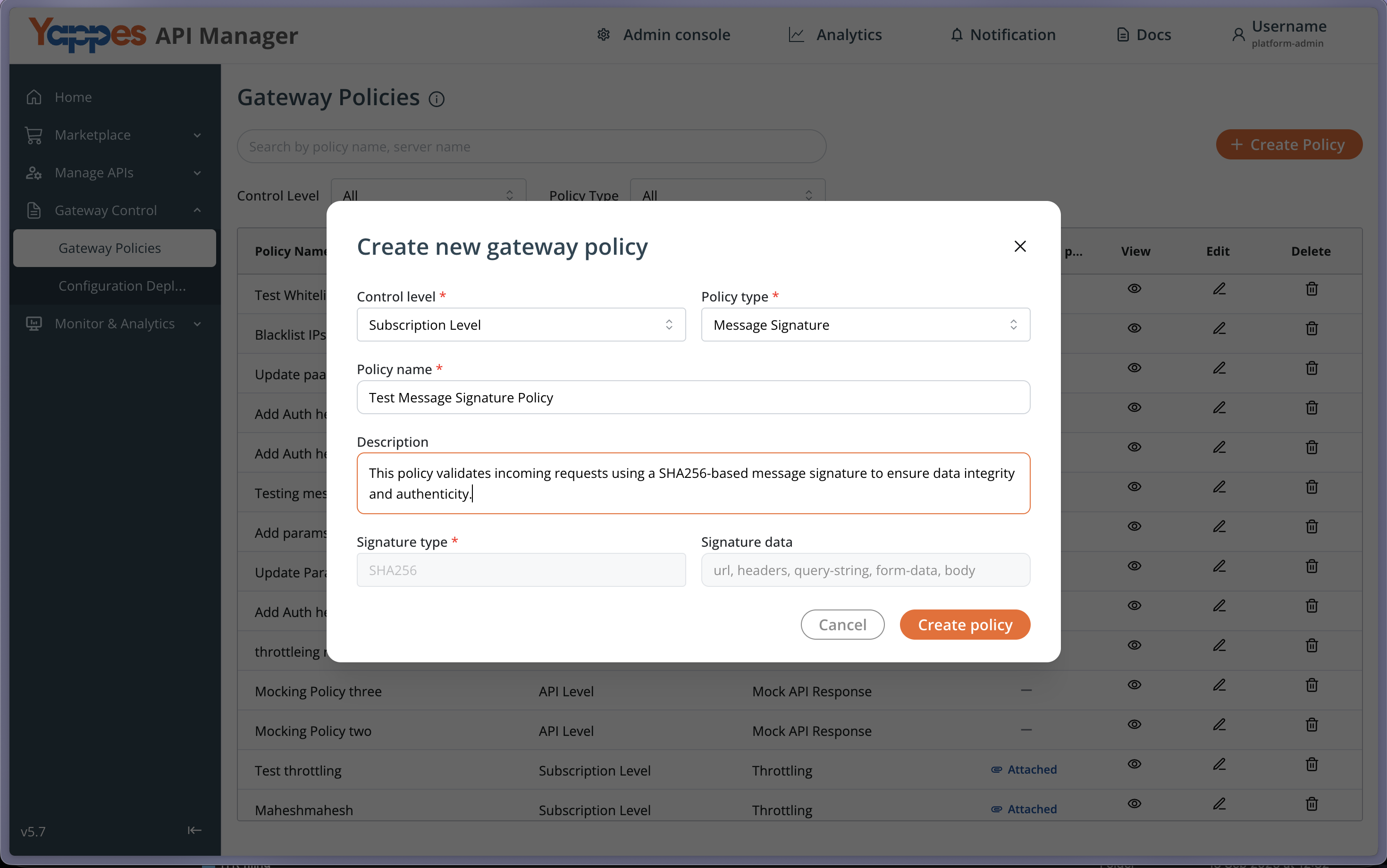Click the Cancel button
The image size is (1387, 868).
pos(842,625)
